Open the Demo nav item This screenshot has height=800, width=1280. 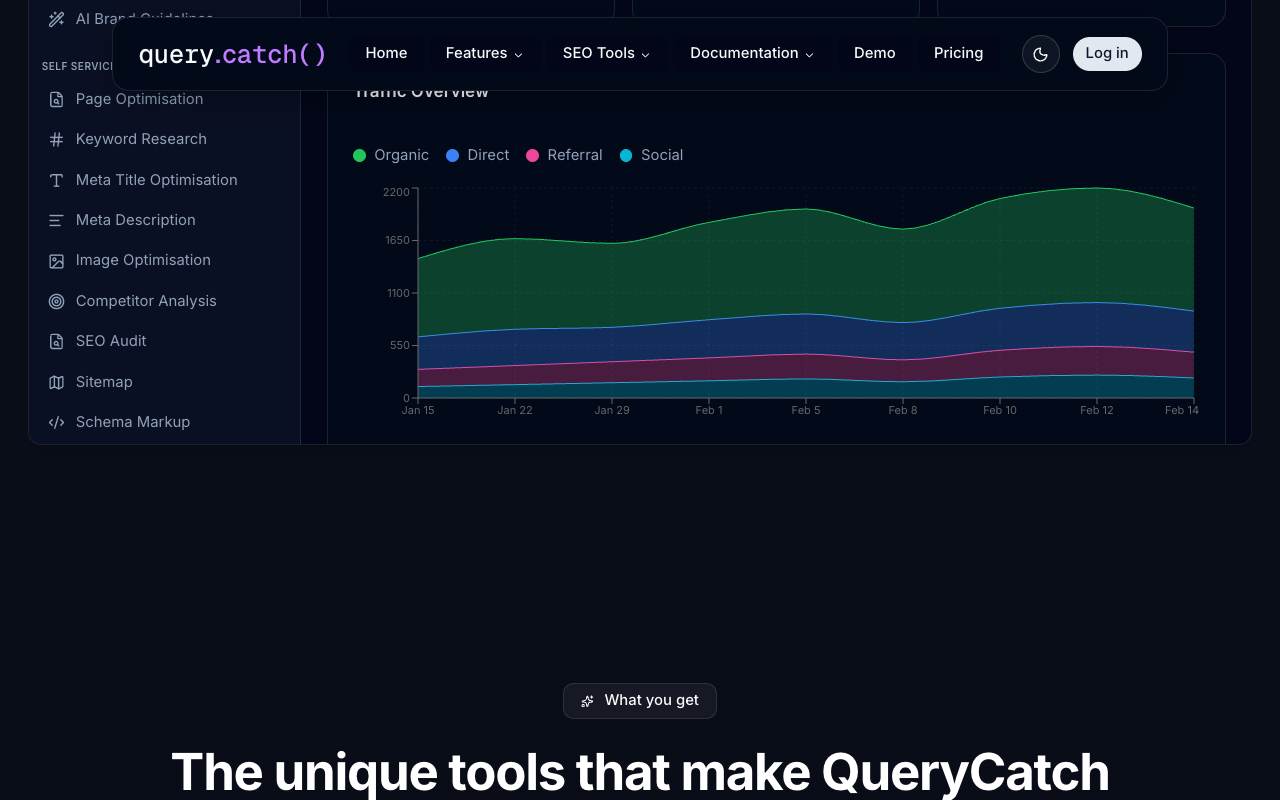(875, 53)
